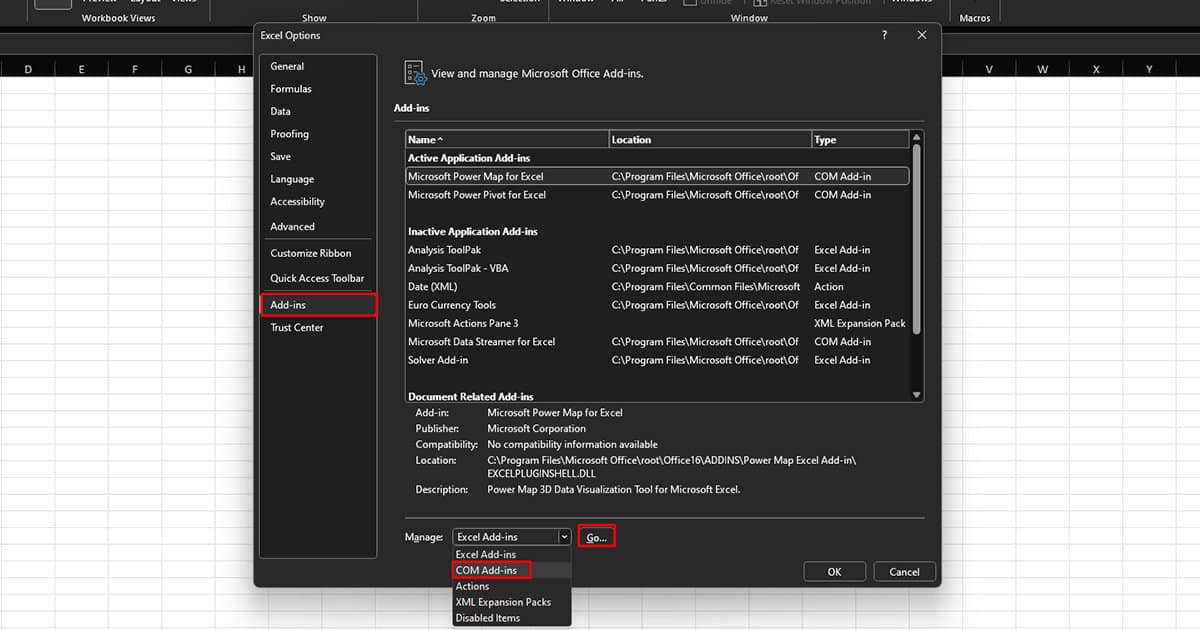Click the workbook preview icon in Workbook Views

click(x=55, y=5)
